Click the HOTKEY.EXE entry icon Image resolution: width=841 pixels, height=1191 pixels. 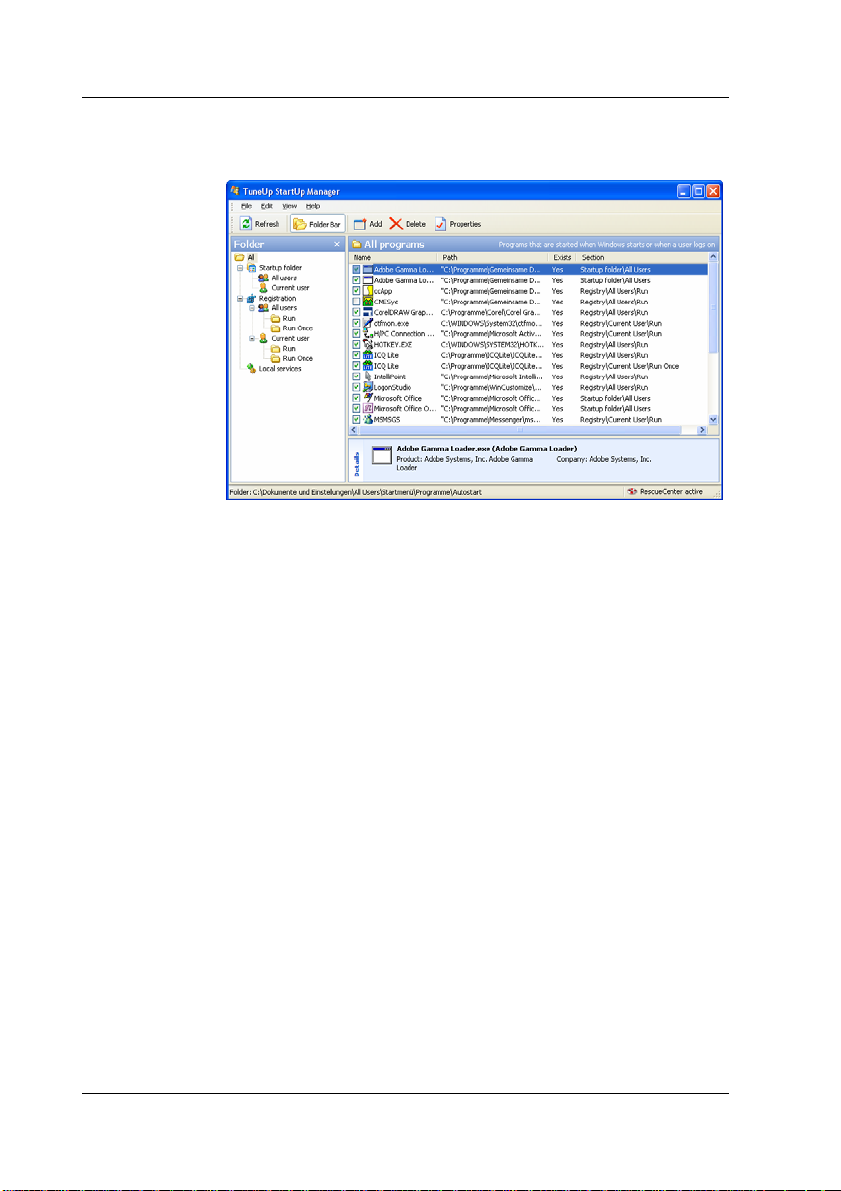(368, 344)
